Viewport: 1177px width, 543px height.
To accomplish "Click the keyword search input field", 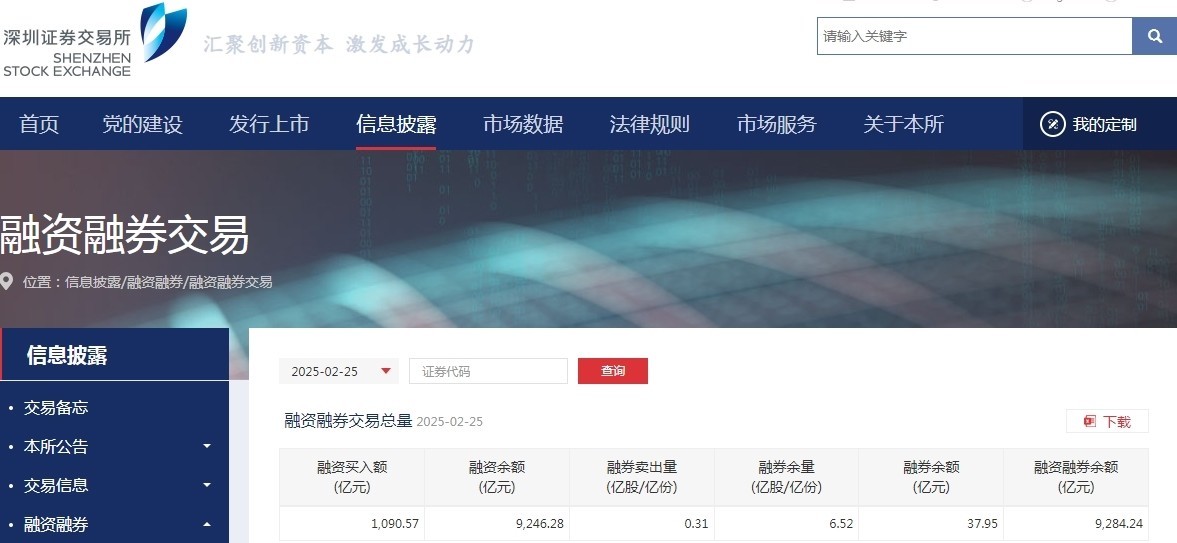I will click(973, 36).
